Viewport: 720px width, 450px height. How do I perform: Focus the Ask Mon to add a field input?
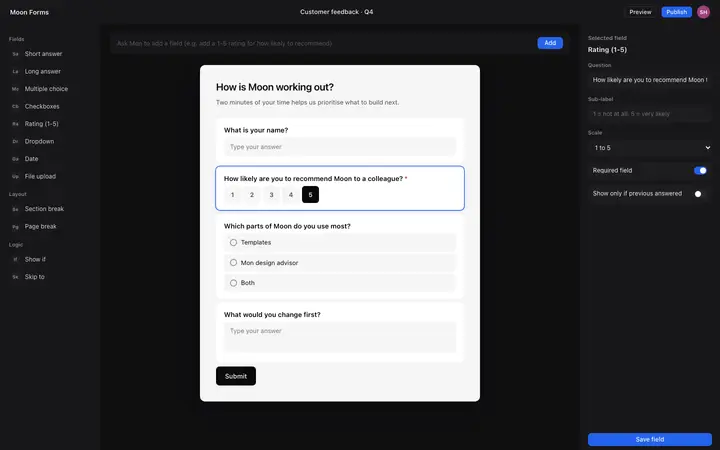(323, 43)
